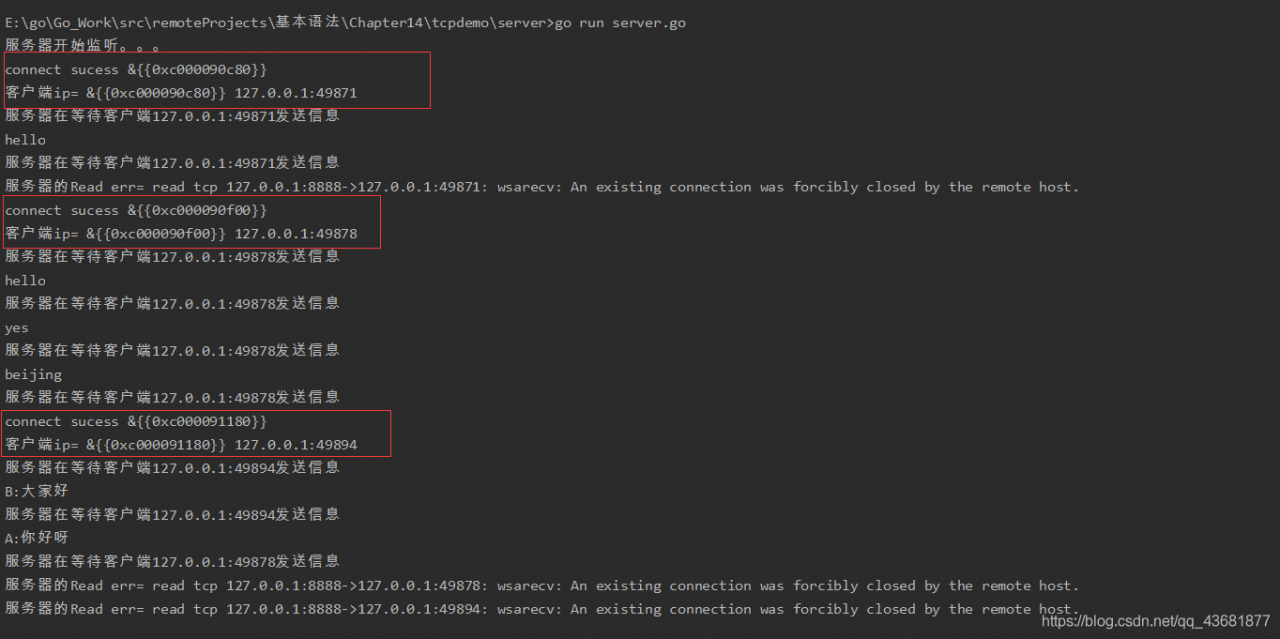Screen dimensions: 1280x639
Task: Click the '客户端ip=' line ending in 49894
Action: click(x=181, y=445)
